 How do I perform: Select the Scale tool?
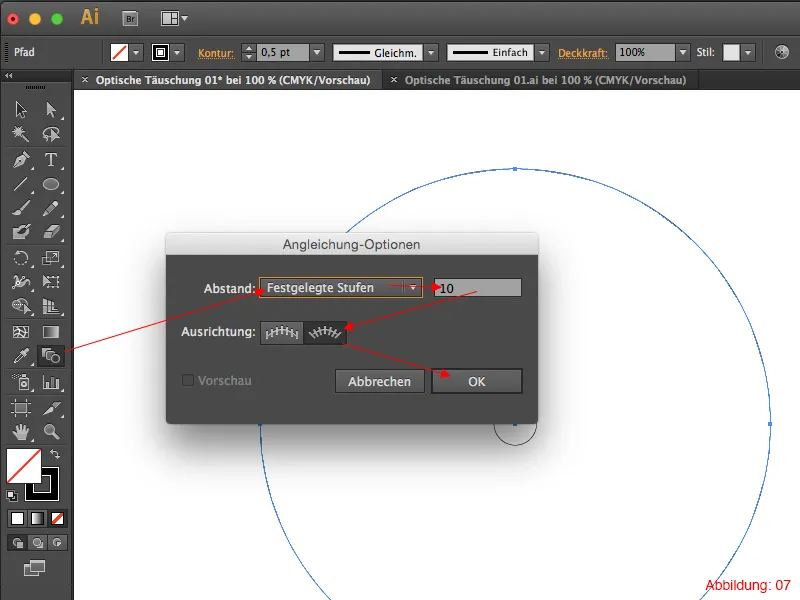click(x=51, y=258)
